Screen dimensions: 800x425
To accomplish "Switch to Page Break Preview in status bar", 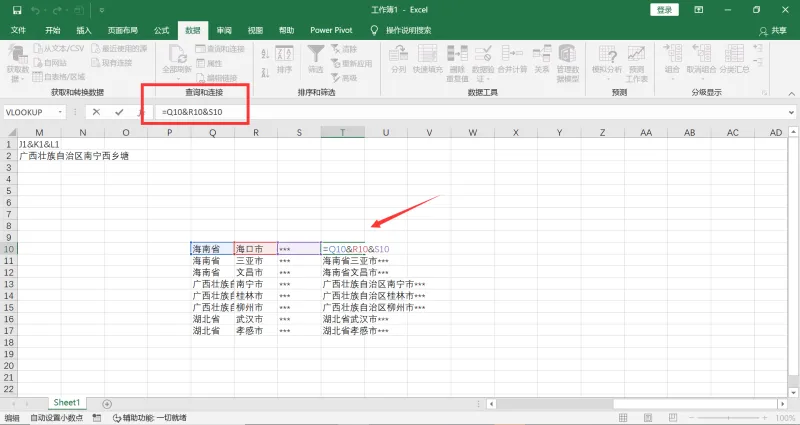I will 673,418.
